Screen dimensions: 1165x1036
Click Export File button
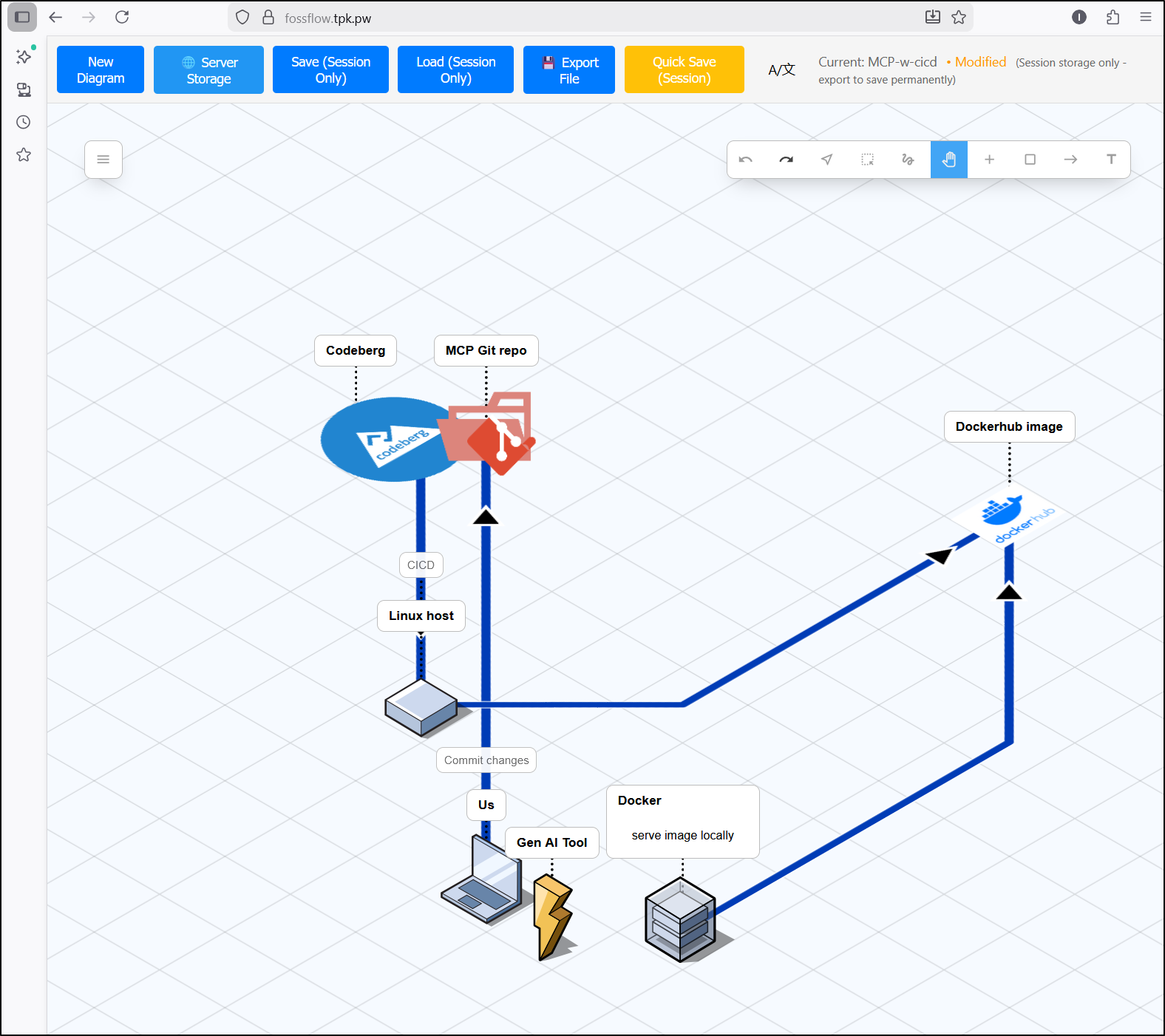point(568,70)
